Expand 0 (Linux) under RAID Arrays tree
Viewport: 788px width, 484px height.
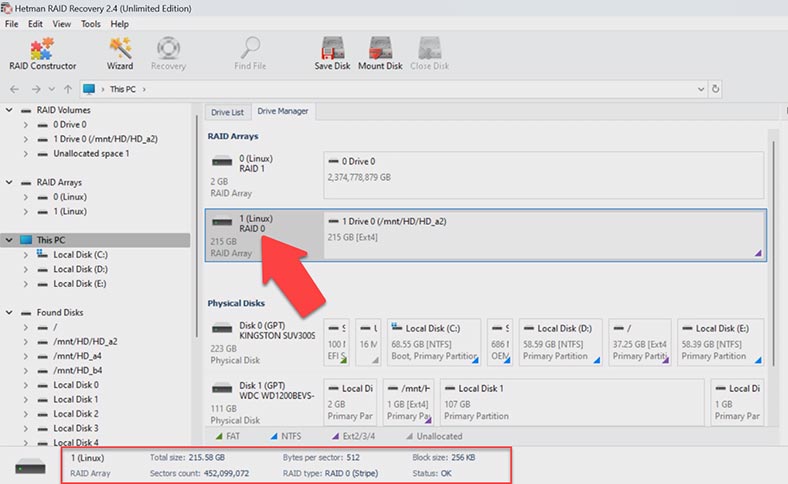tap(26, 197)
